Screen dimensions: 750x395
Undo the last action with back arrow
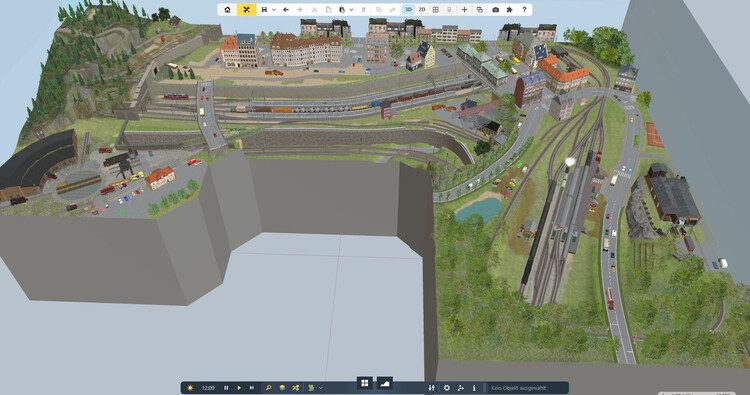(x=286, y=10)
